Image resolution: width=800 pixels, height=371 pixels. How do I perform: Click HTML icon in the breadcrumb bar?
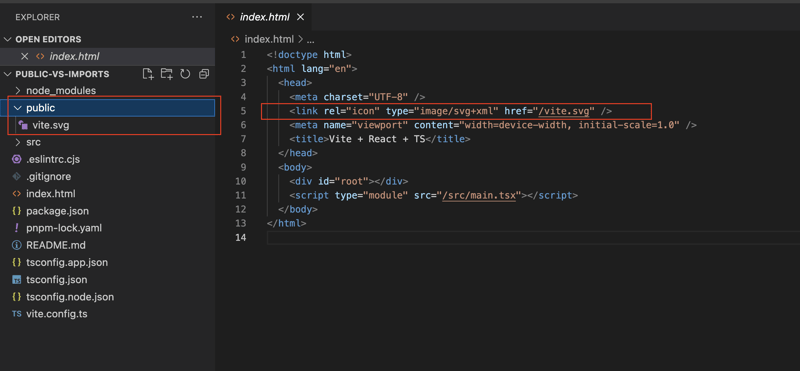pos(235,39)
